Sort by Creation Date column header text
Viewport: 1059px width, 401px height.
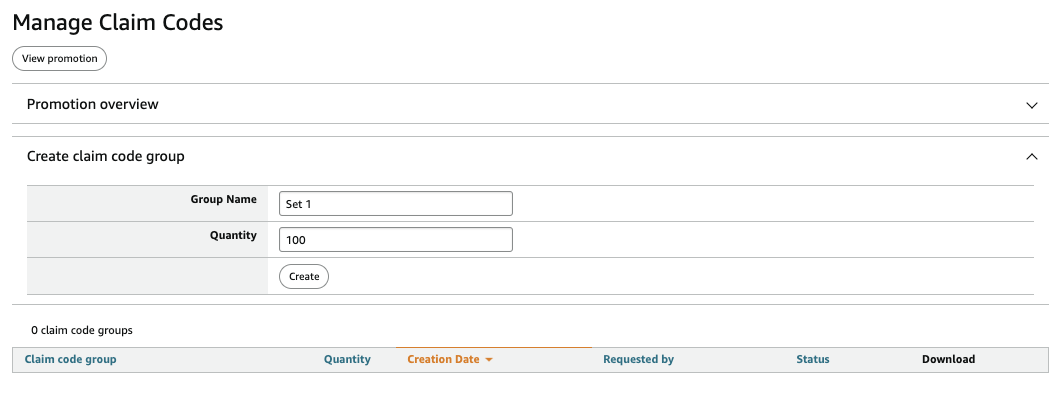(443, 359)
